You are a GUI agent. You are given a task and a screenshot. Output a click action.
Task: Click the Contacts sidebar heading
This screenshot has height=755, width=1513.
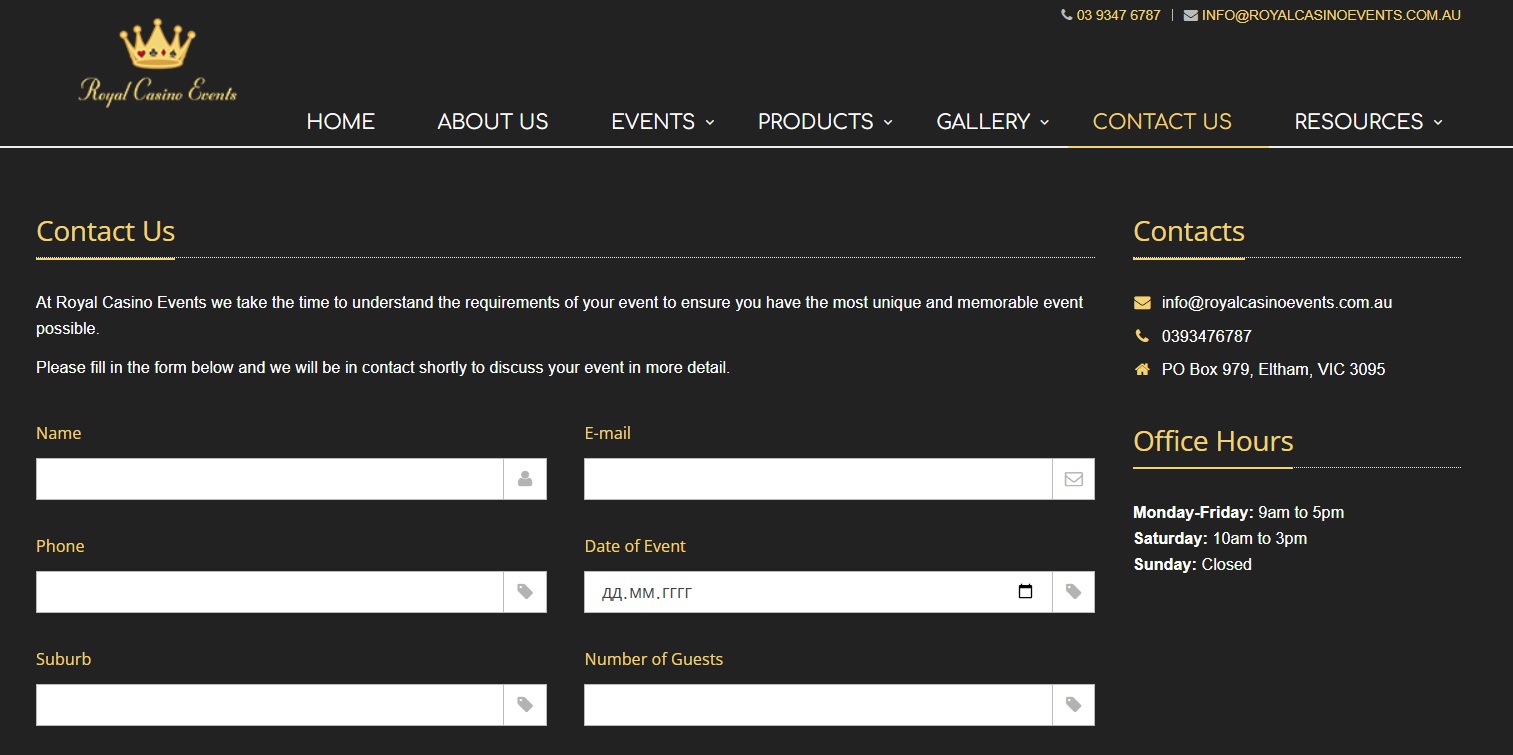(x=1189, y=231)
